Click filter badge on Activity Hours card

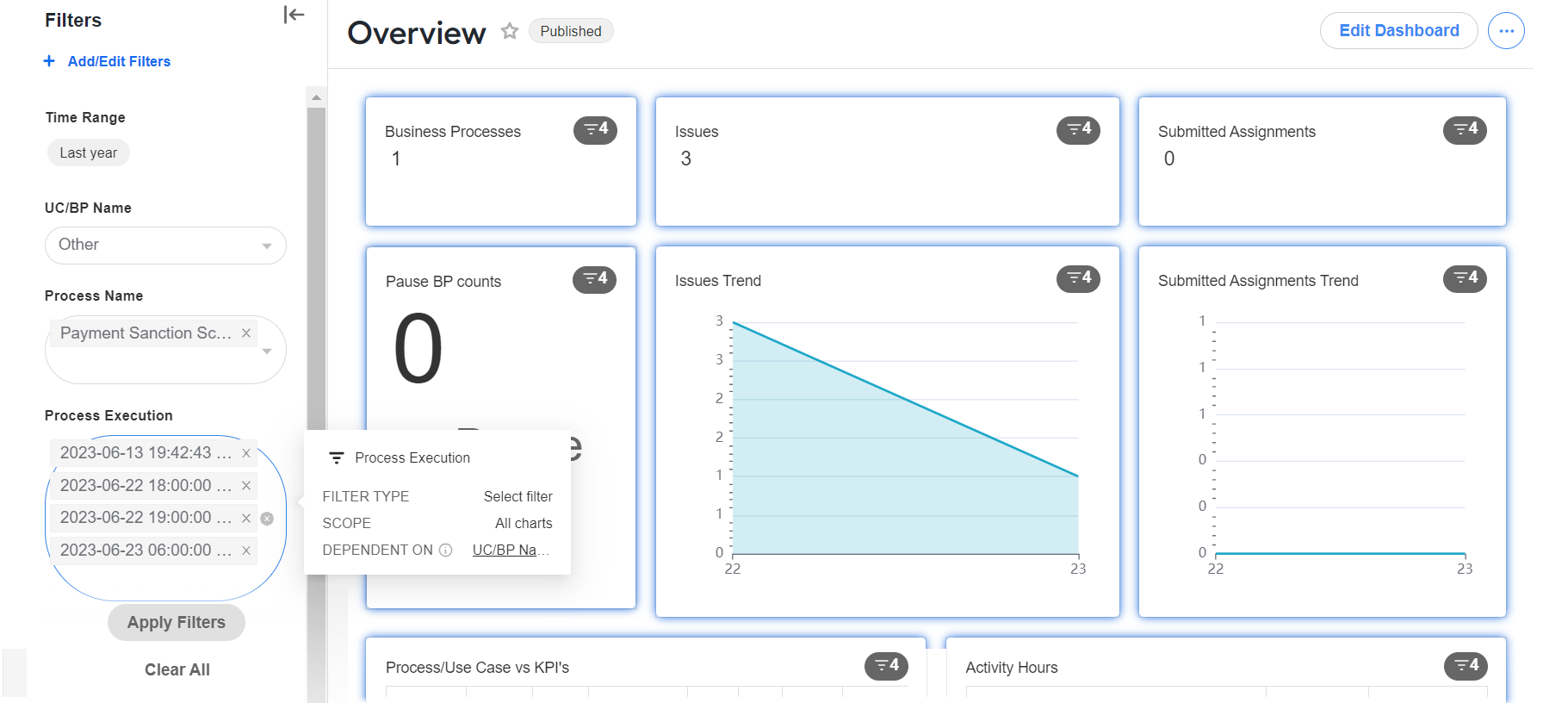tap(1466, 665)
